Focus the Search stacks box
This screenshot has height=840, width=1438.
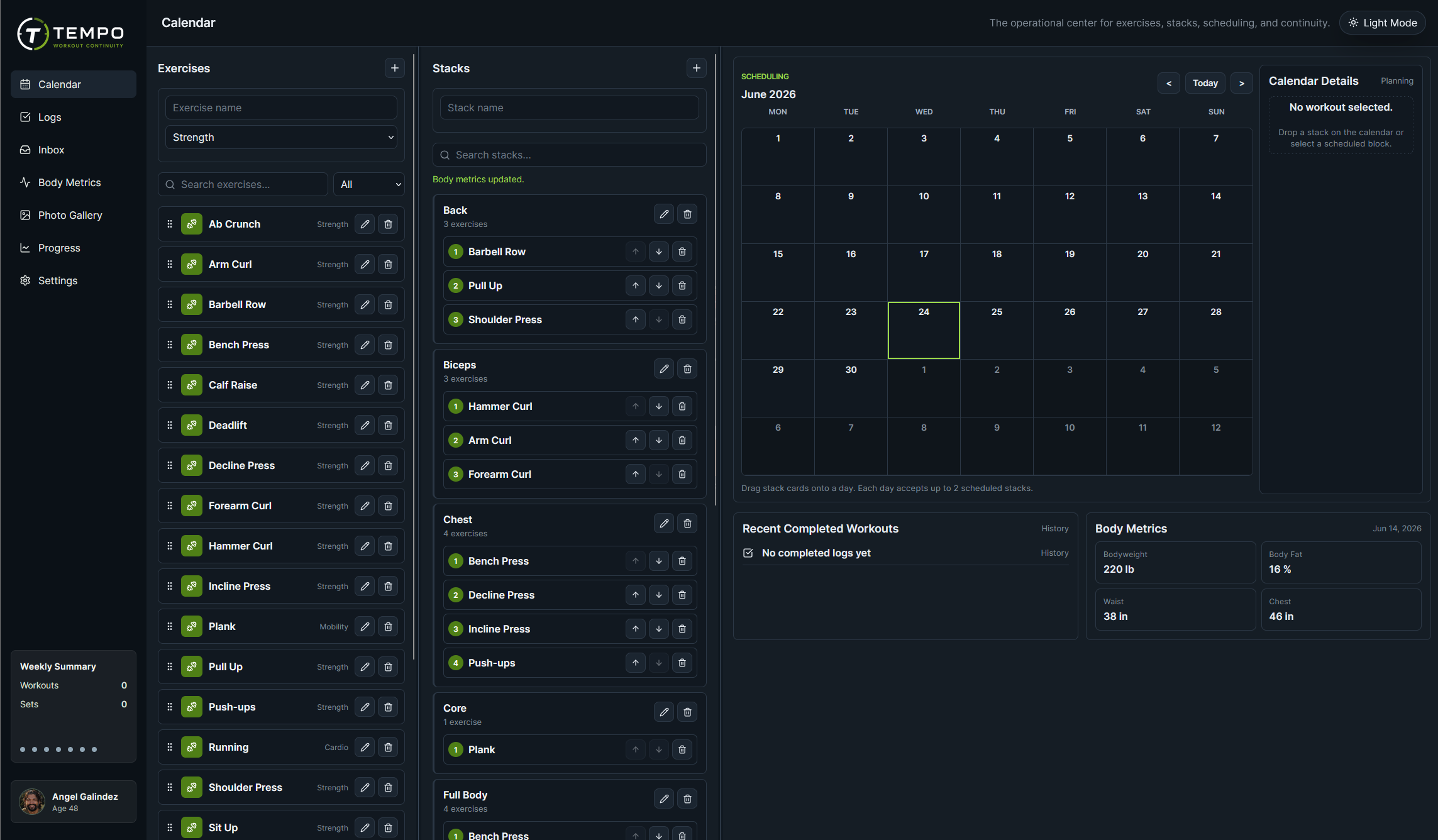570,155
